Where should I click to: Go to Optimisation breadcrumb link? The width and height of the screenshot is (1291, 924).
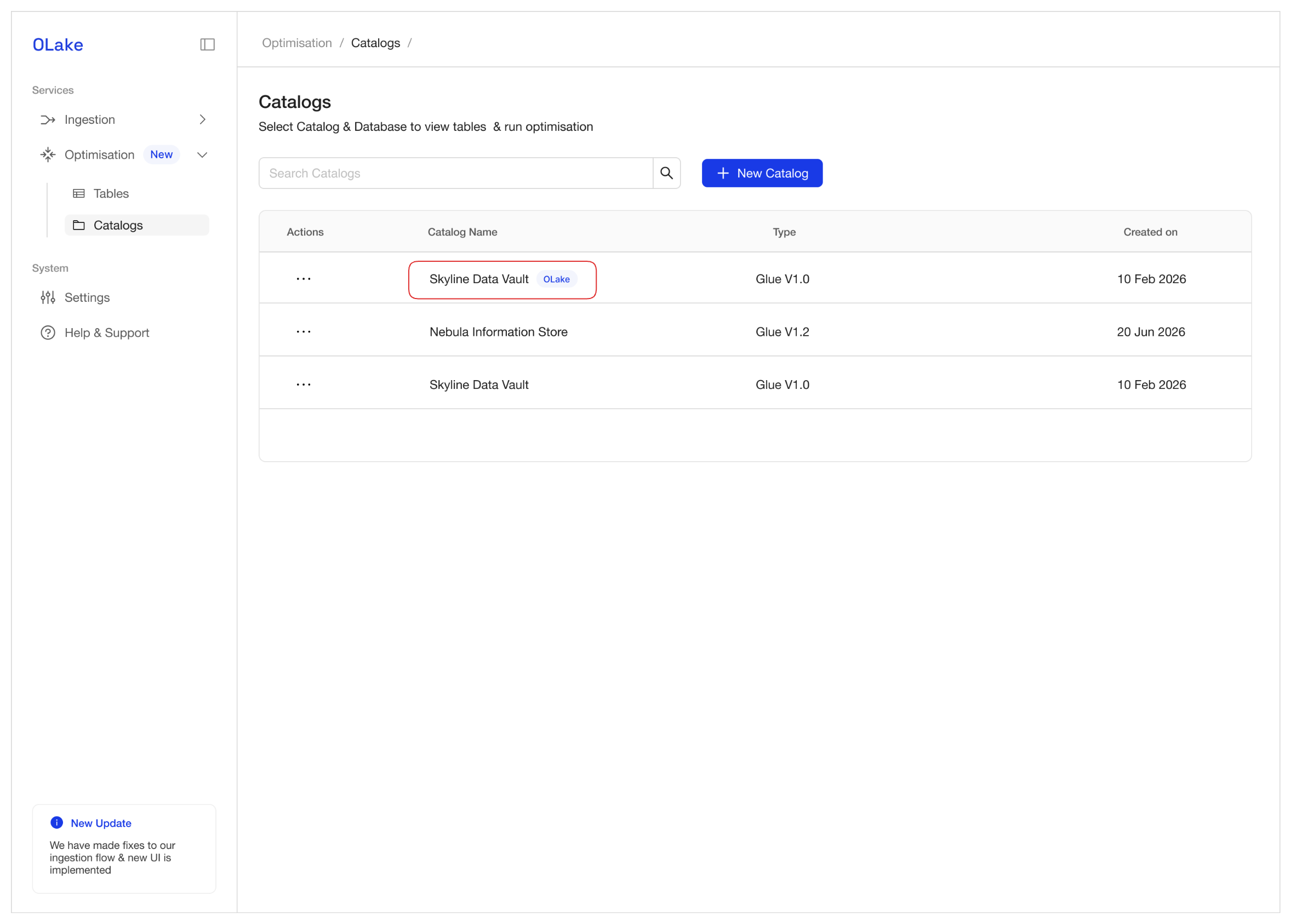coord(296,43)
